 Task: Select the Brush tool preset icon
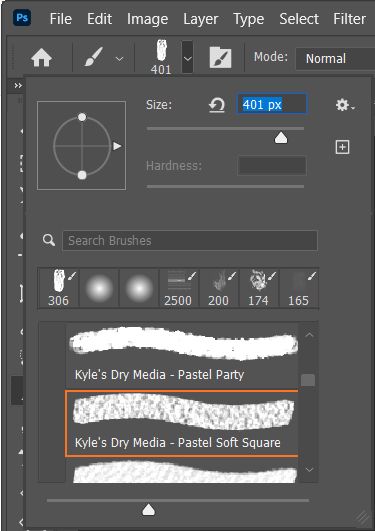pyautogui.click(x=93, y=57)
